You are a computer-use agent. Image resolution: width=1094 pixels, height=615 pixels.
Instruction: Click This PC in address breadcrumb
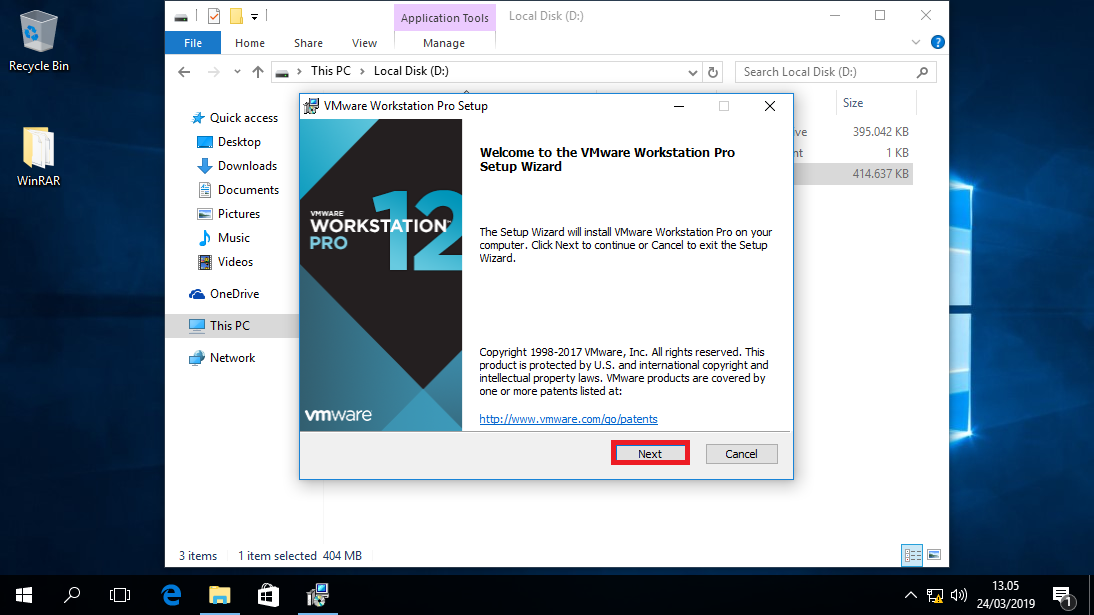(x=331, y=71)
